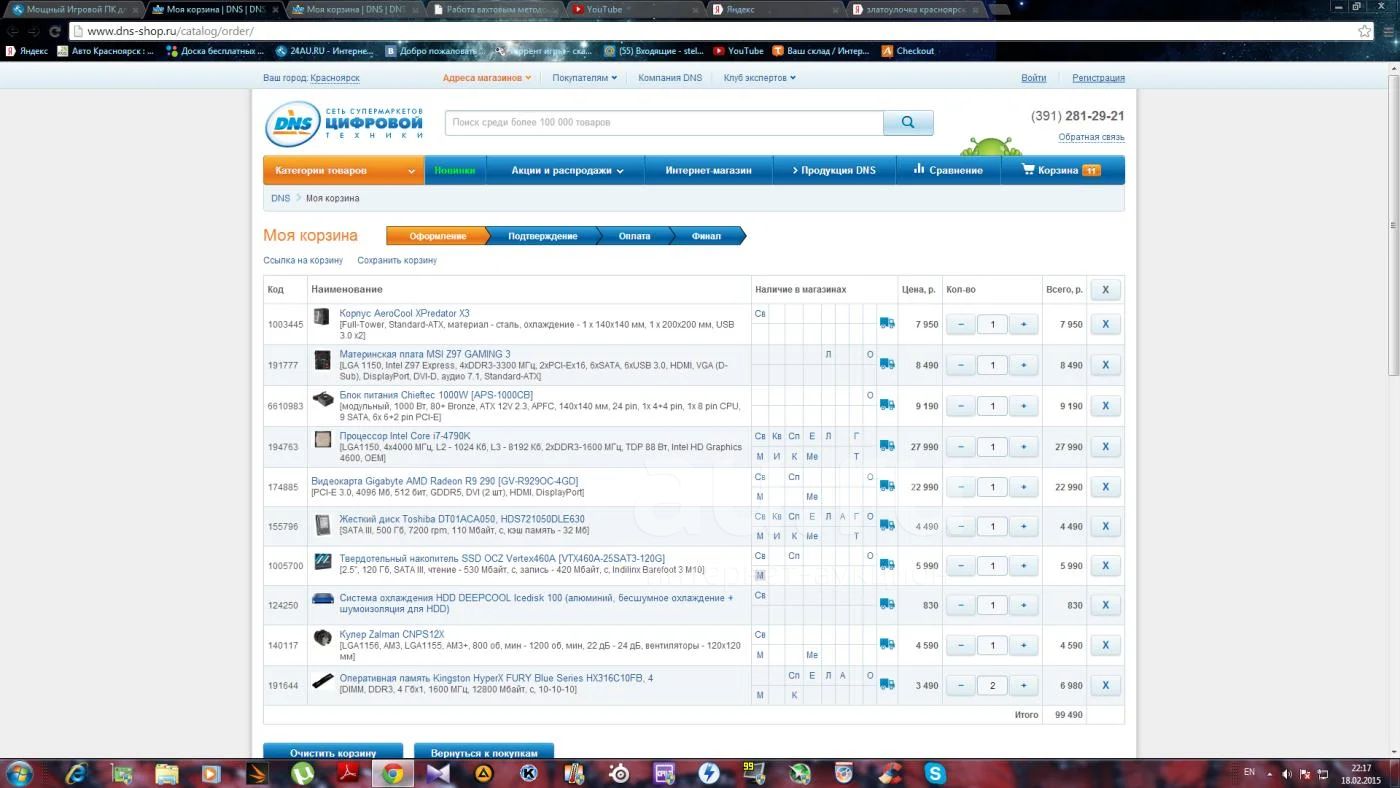Viewport: 1400px width, 788px height.
Task: Increase quantity of Intel Core i7-4790K
Action: [x=1023, y=447]
